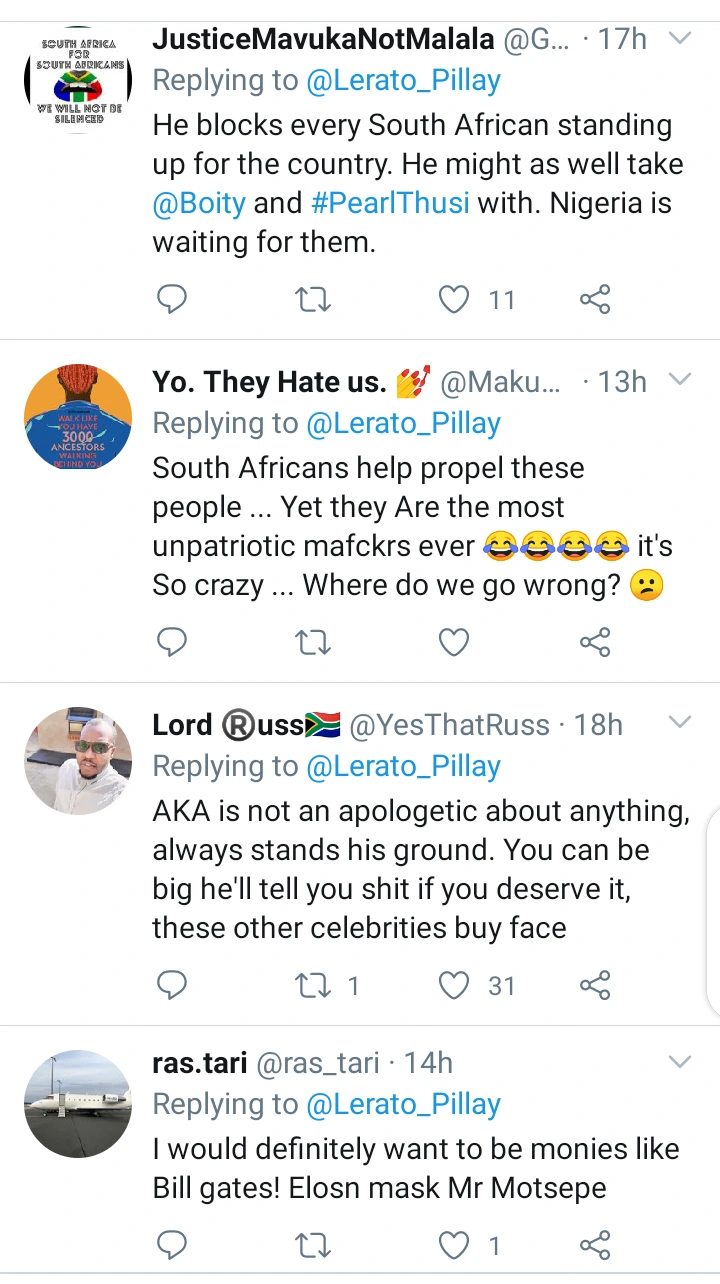Expand options chevron on Yo. They Hate us. tweet

click(680, 381)
